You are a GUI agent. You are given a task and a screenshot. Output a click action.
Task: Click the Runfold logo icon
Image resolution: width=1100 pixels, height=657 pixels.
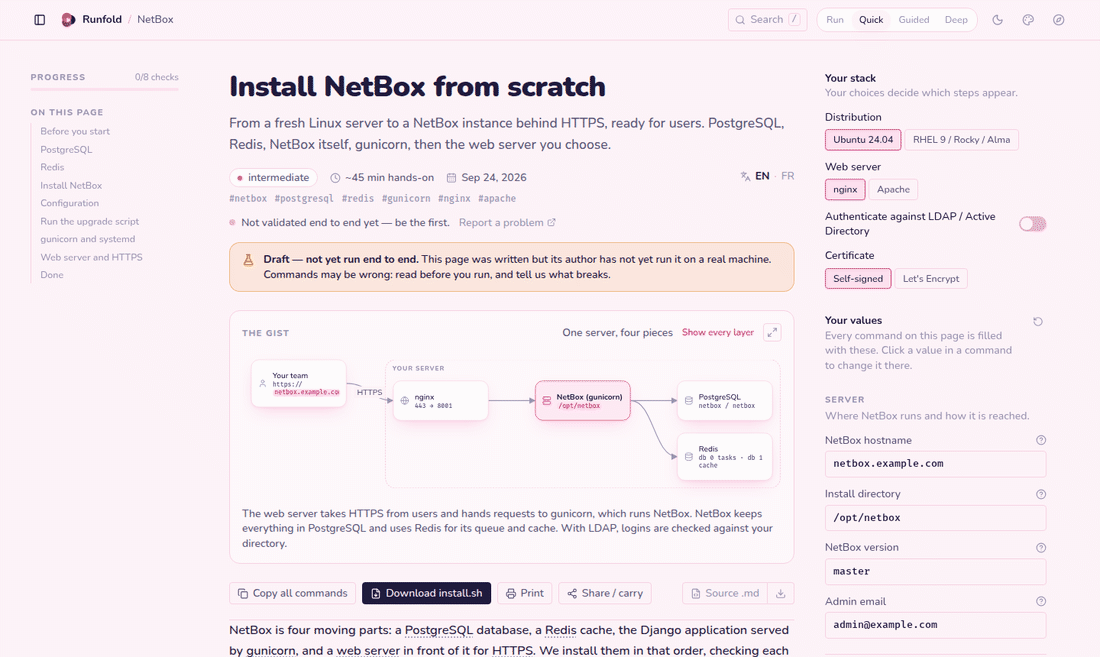pyautogui.click(x=68, y=20)
